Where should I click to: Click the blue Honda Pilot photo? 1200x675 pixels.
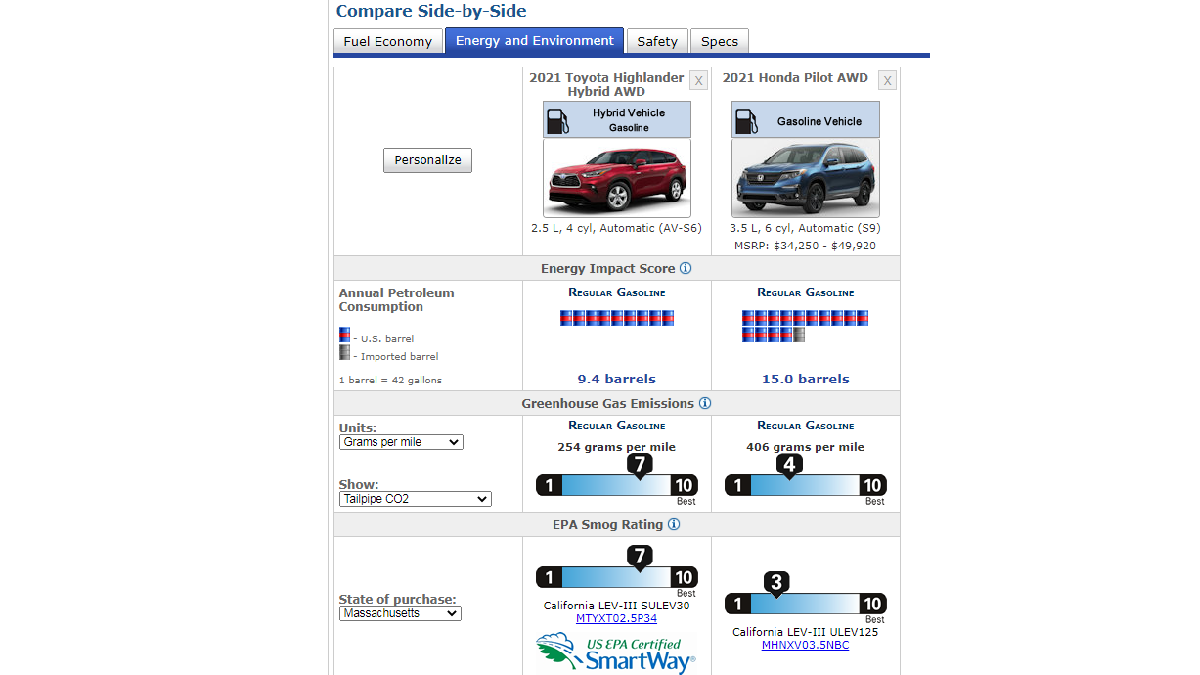pyautogui.click(x=805, y=178)
